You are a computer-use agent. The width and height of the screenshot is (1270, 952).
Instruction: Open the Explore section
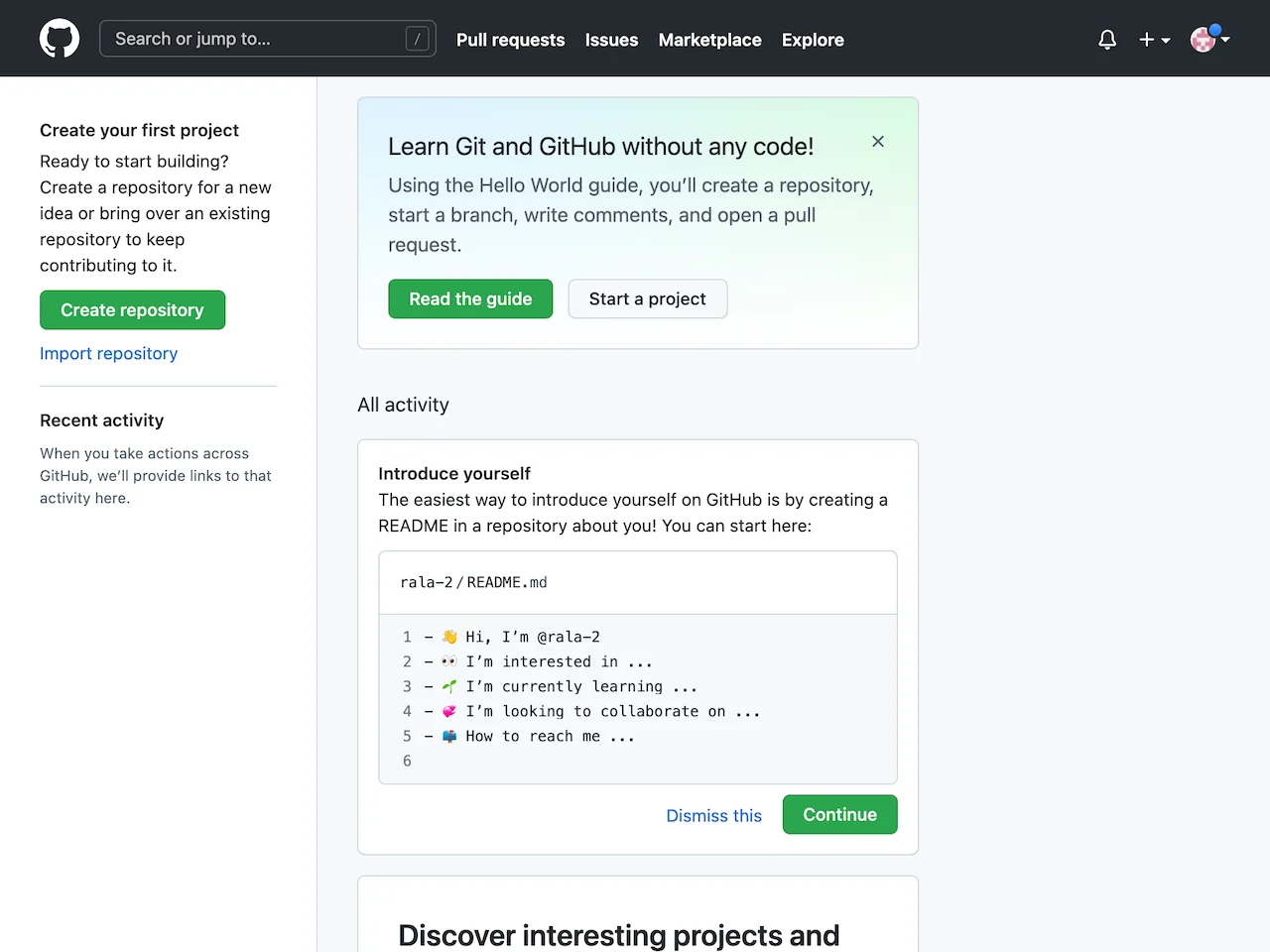pyautogui.click(x=813, y=40)
